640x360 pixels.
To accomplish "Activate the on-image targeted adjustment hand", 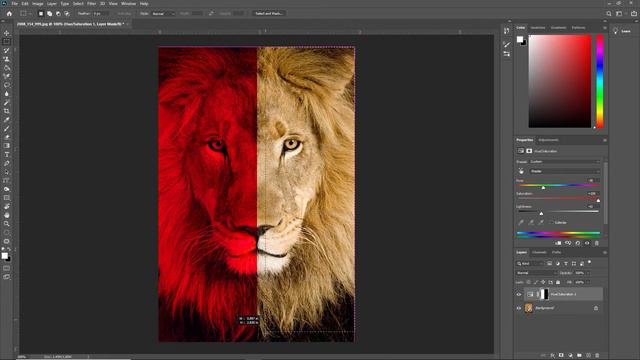I will tap(521, 171).
